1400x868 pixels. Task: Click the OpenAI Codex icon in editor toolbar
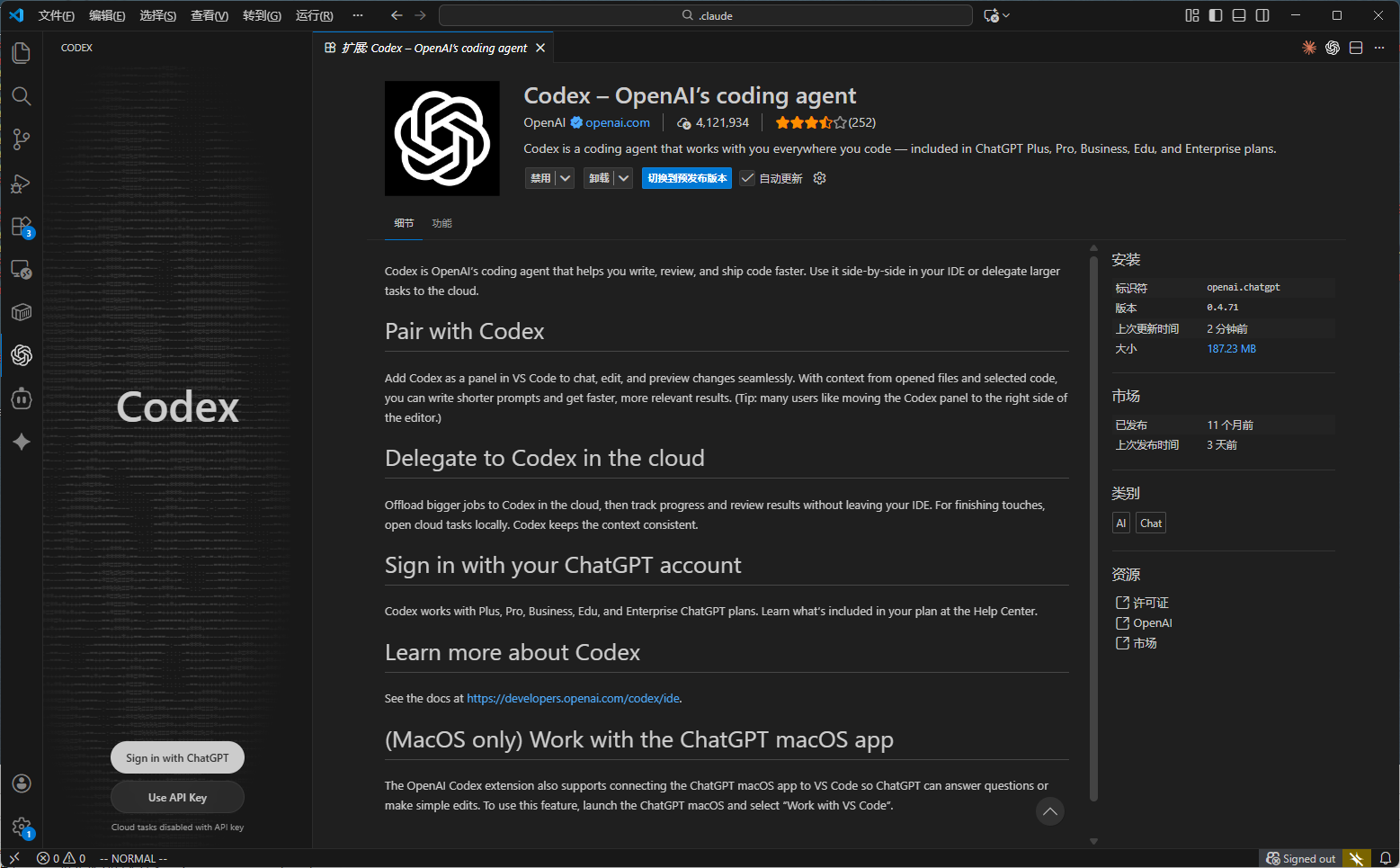(x=1333, y=48)
